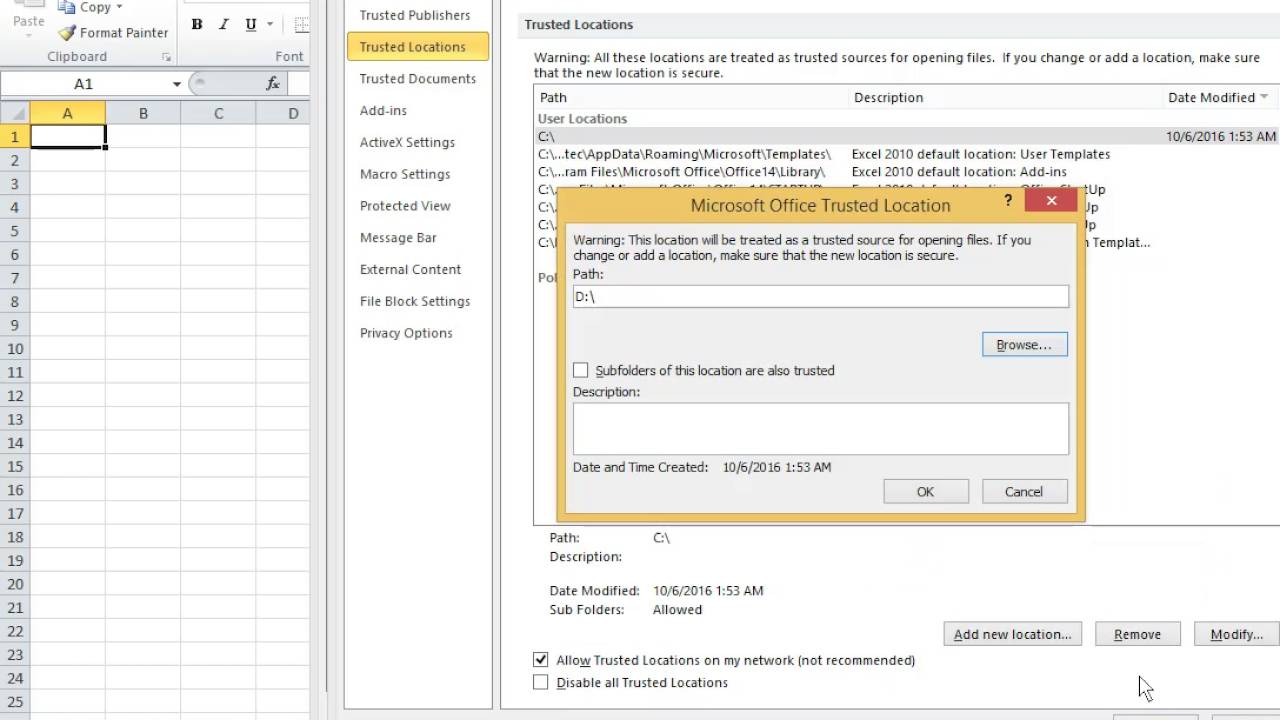
Task: Select column B header
Action: 143,113
